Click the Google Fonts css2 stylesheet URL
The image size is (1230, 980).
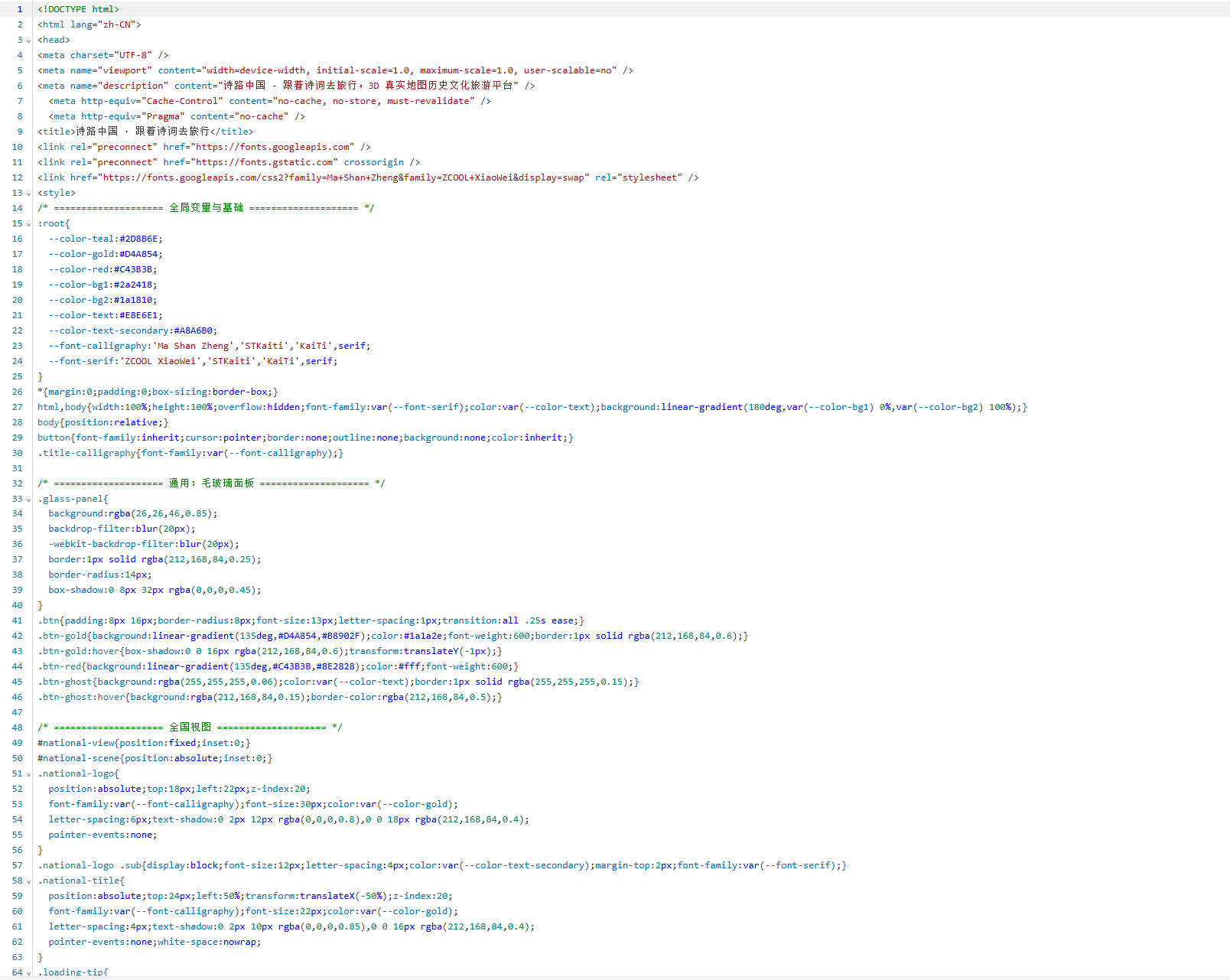coord(343,177)
